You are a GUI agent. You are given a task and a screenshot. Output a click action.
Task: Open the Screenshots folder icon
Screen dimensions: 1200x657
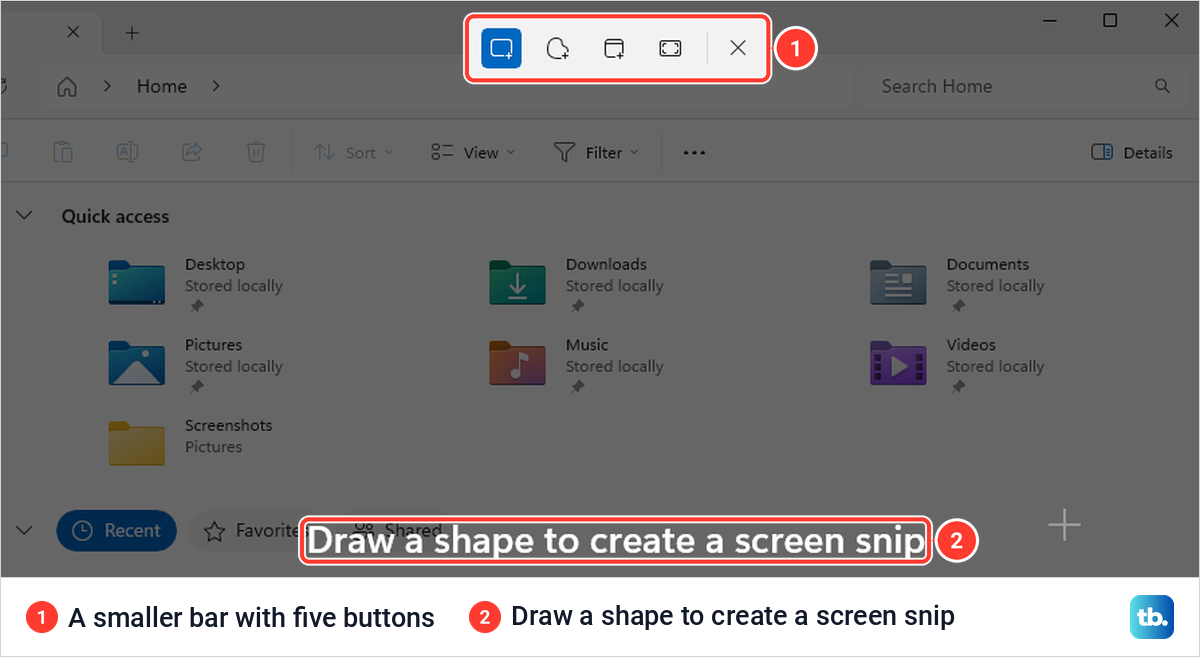[x=137, y=443]
